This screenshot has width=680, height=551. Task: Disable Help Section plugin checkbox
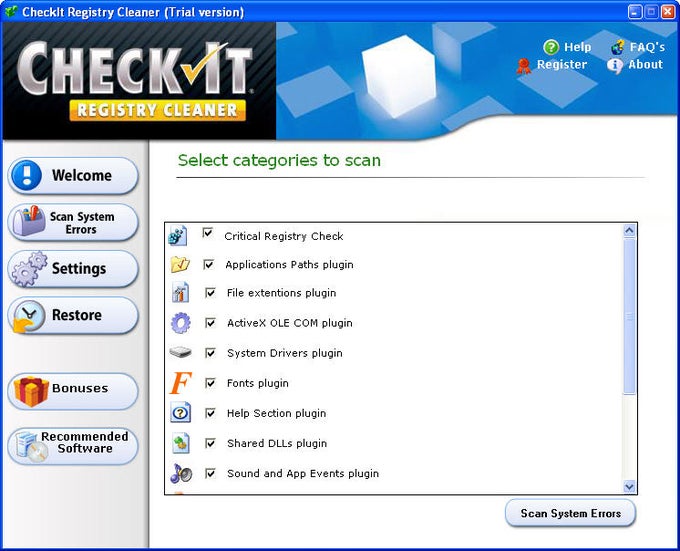(210, 413)
